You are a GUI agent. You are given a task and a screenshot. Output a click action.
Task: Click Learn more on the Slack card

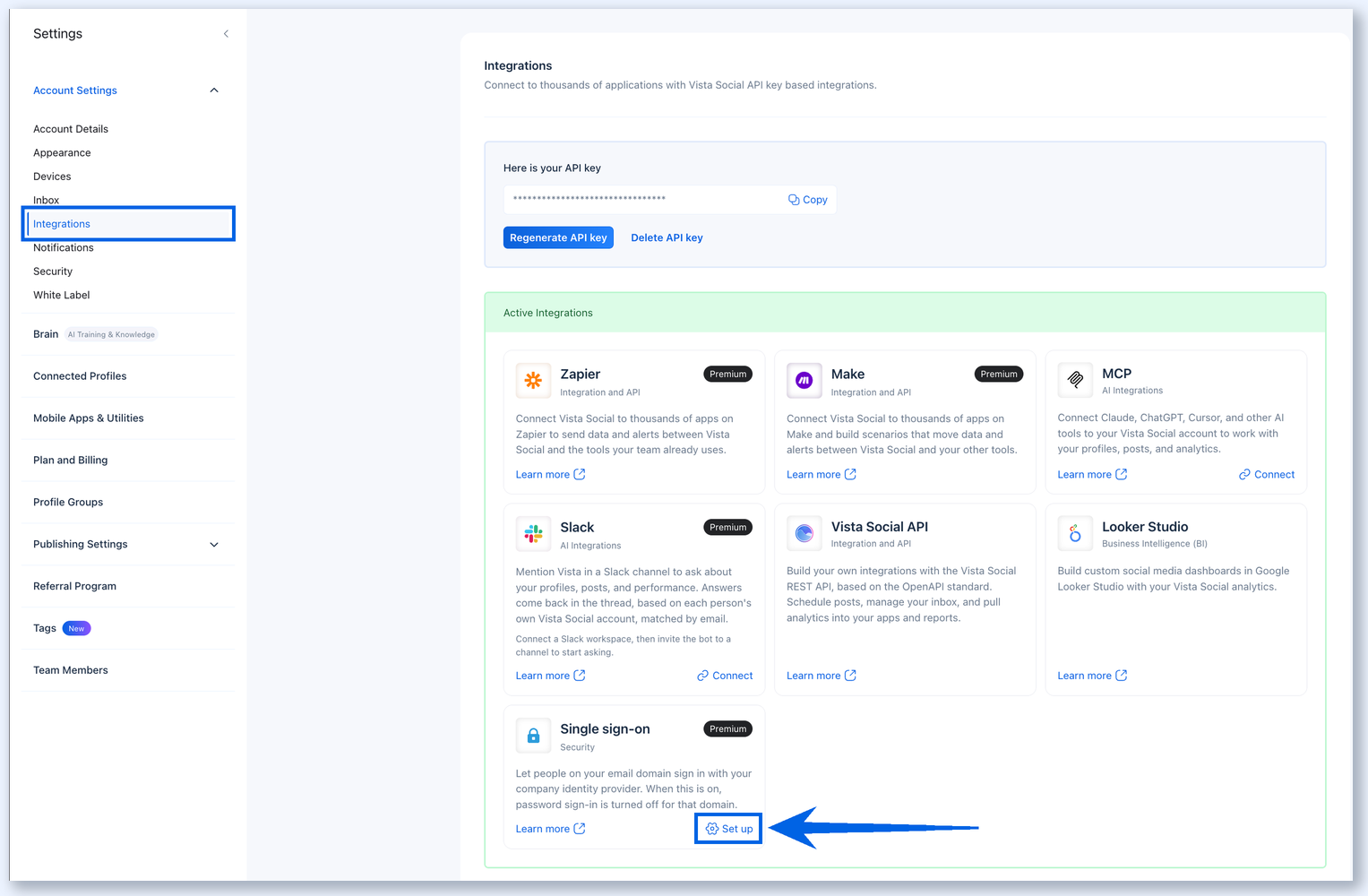551,676
